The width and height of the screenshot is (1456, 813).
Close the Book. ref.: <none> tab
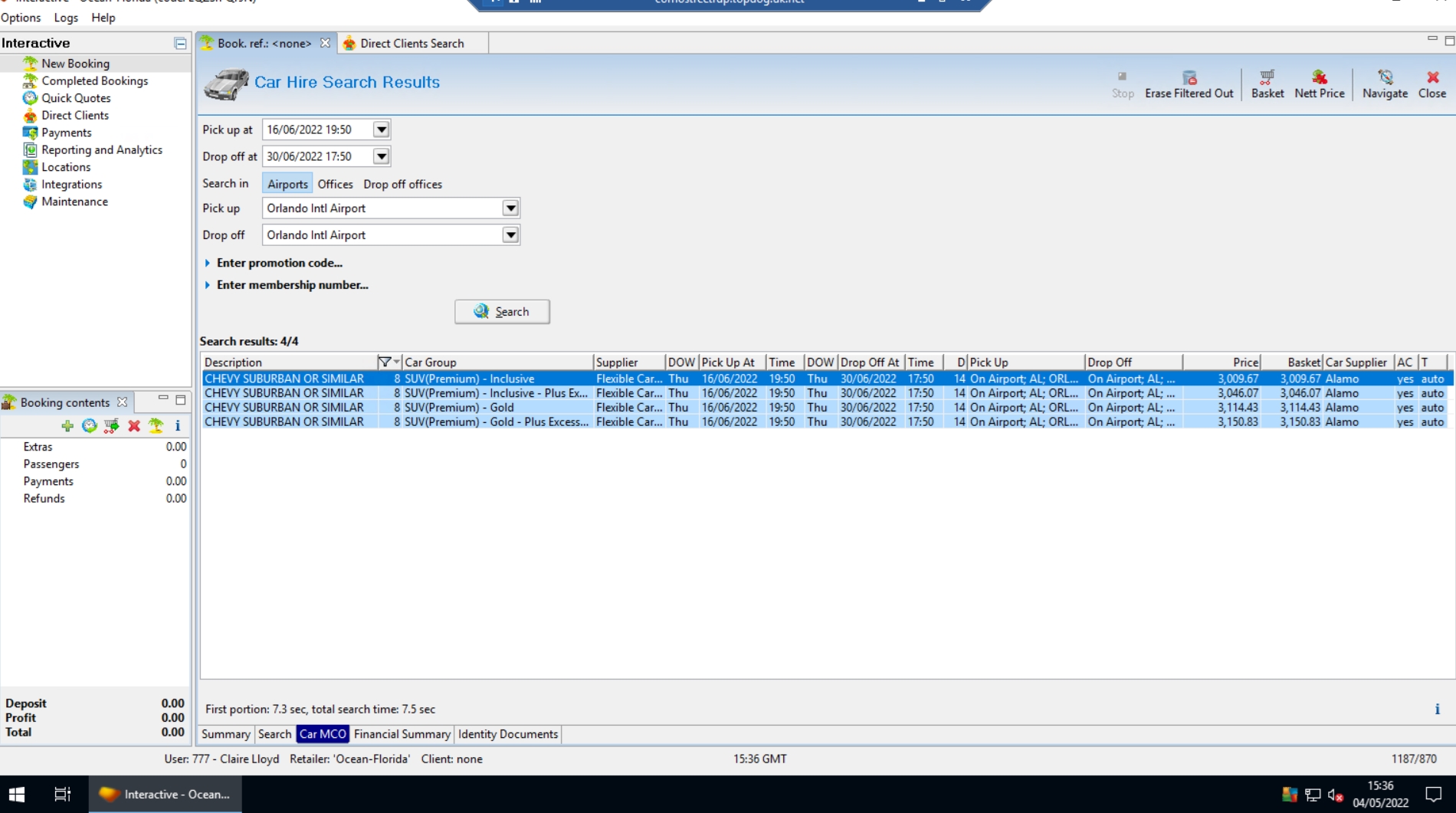325,43
